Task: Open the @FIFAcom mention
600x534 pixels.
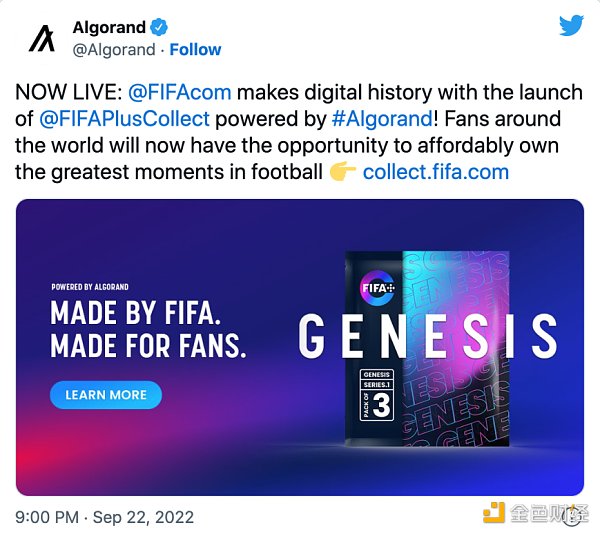Action: [x=180, y=92]
